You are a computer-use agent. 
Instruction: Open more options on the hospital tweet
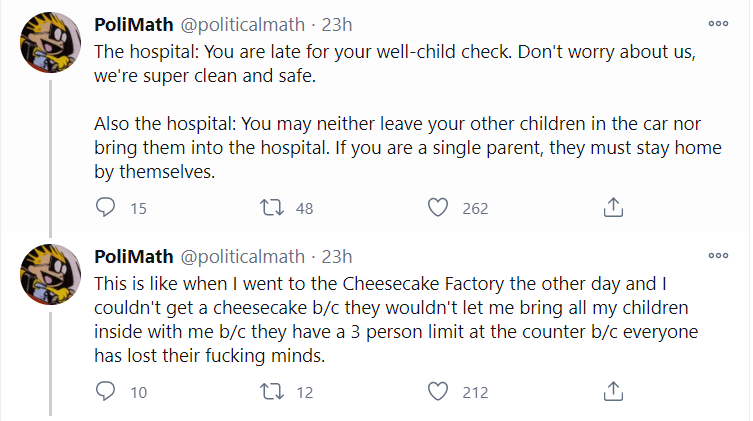click(x=718, y=23)
